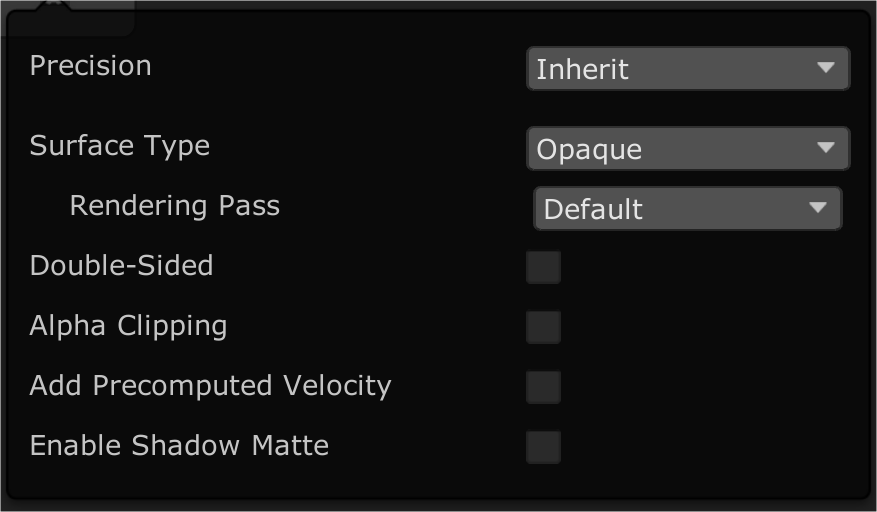The width and height of the screenshot is (877, 512).
Task: Enable the Double-Sided checkbox
Action: pyautogui.click(x=544, y=267)
